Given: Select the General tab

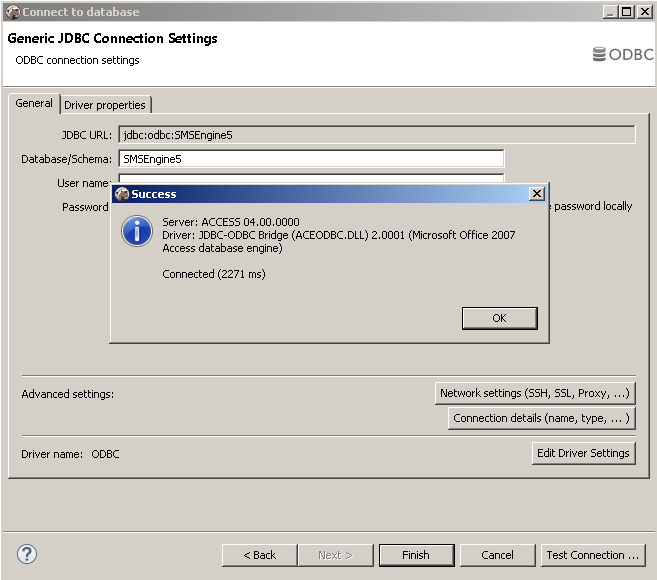Looking at the screenshot, I should coord(34,104).
